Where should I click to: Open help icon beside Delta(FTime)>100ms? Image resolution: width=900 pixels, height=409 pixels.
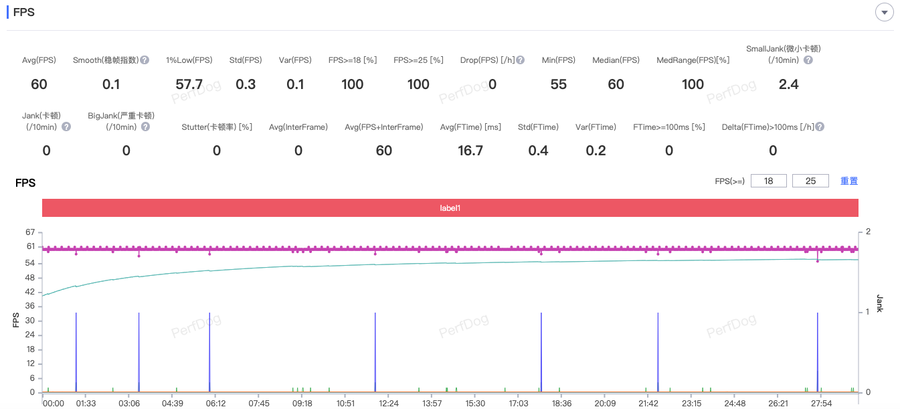point(820,127)
